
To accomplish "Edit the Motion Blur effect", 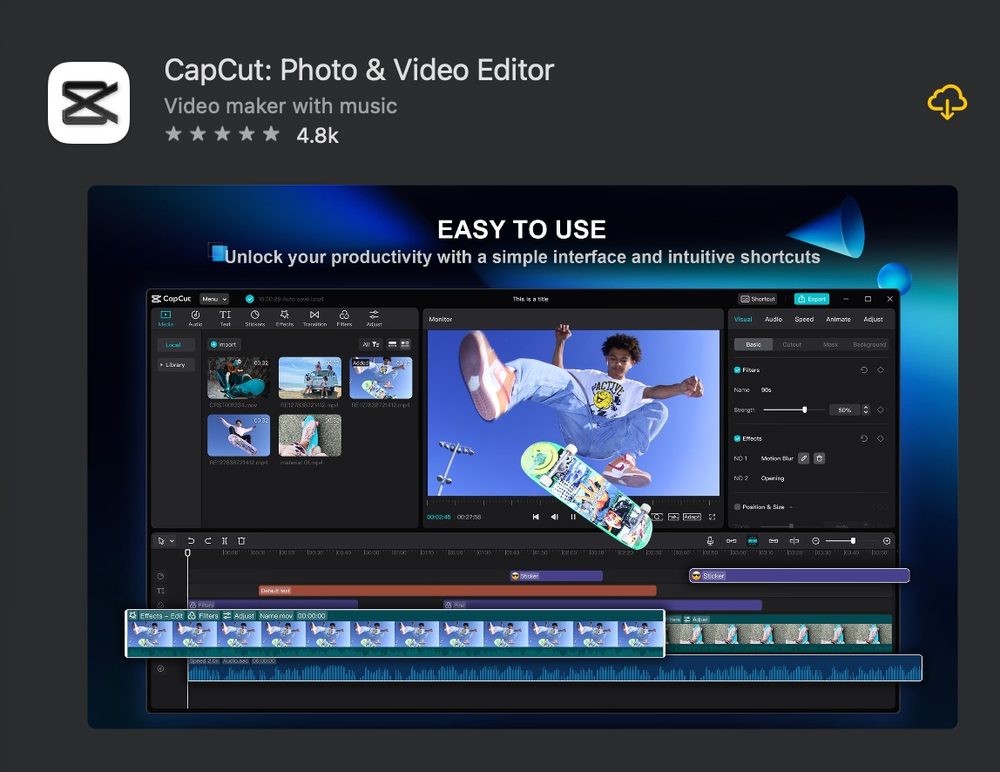I will (804, 458).
